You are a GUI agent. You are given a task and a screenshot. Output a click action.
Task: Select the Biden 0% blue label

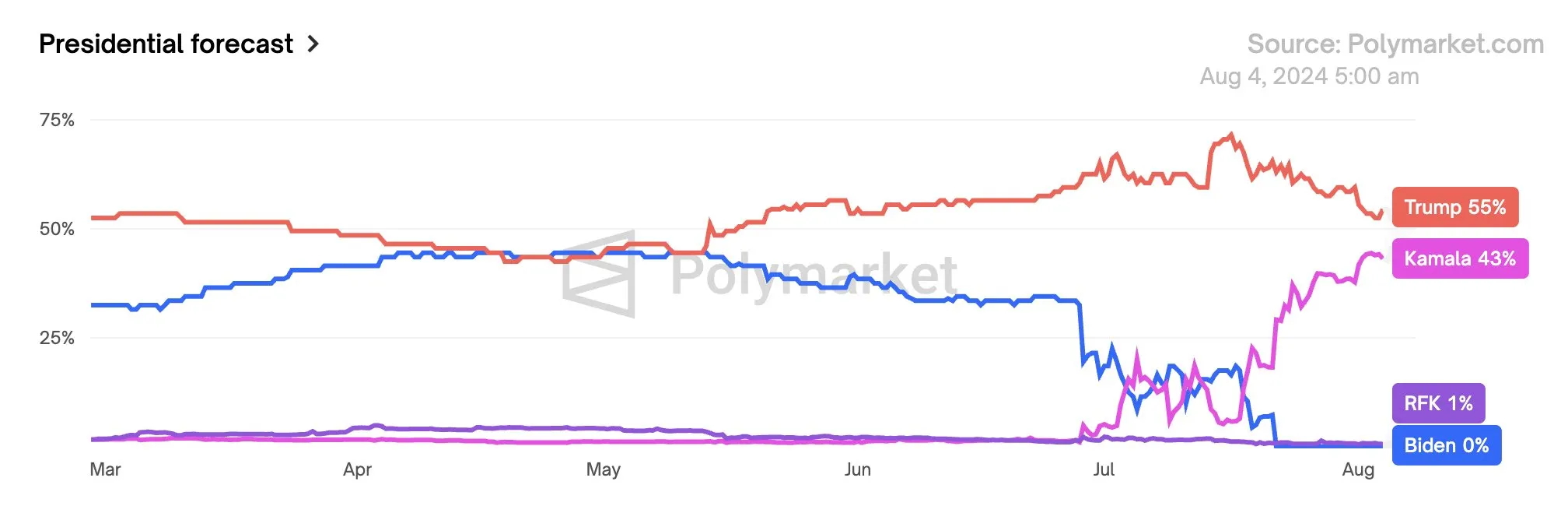click(1446, 445)
